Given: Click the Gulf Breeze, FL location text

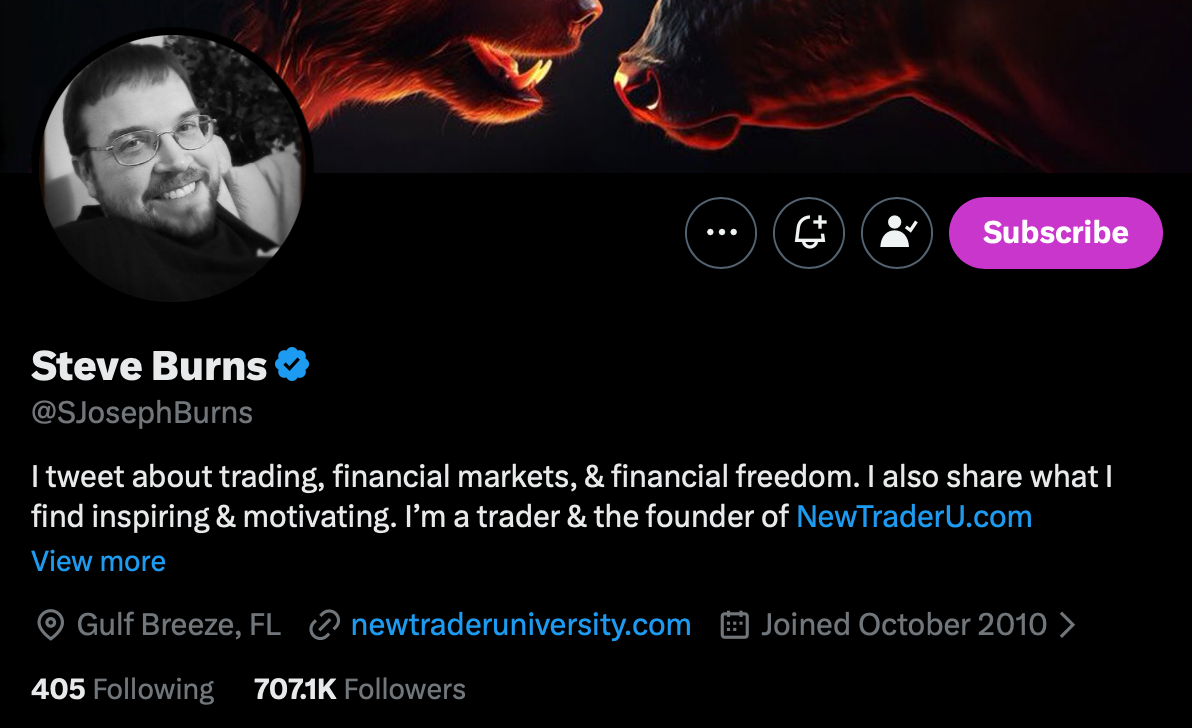Looking at the screenshot, I should tap(179, 626).
